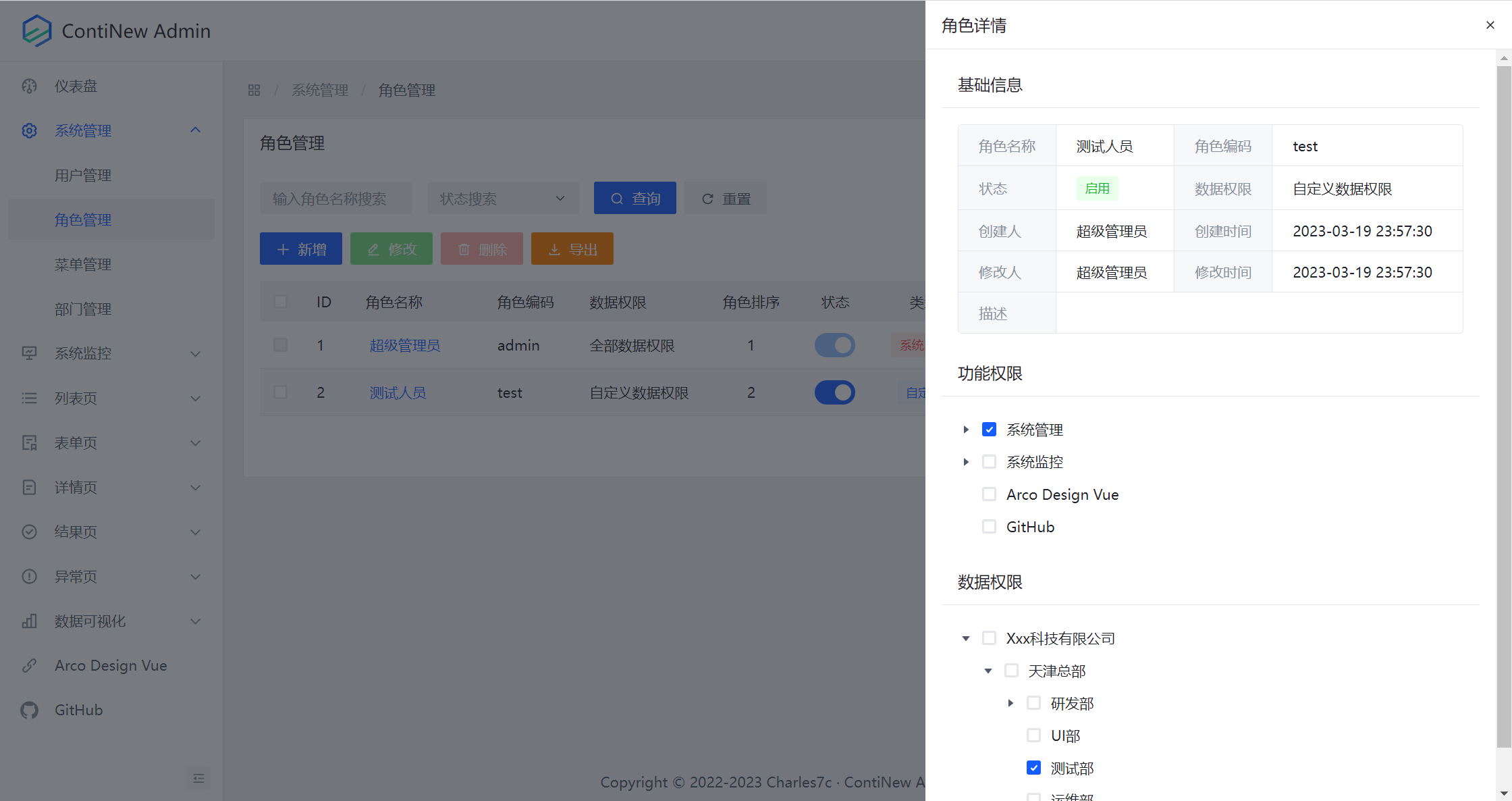Close the 角色详情 drawer
Screen dimensions: 1512x801
[x=1490, y=25]
